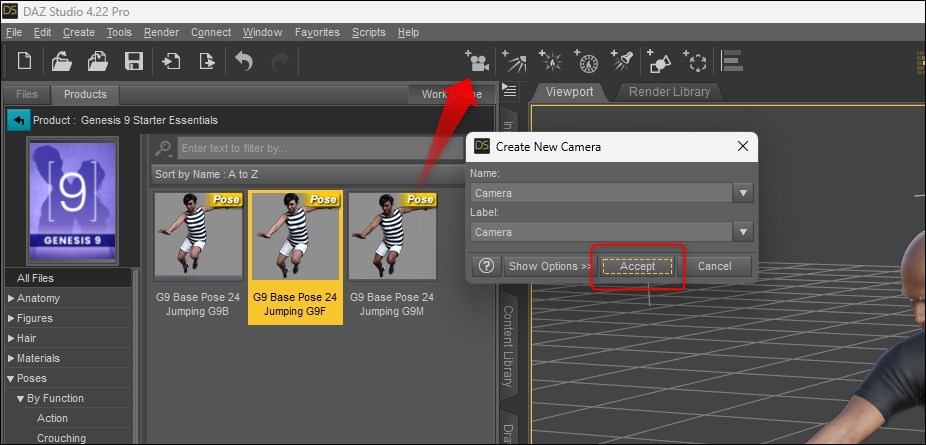
Task: Open the Scripts menu
Action: pos(369,32)
